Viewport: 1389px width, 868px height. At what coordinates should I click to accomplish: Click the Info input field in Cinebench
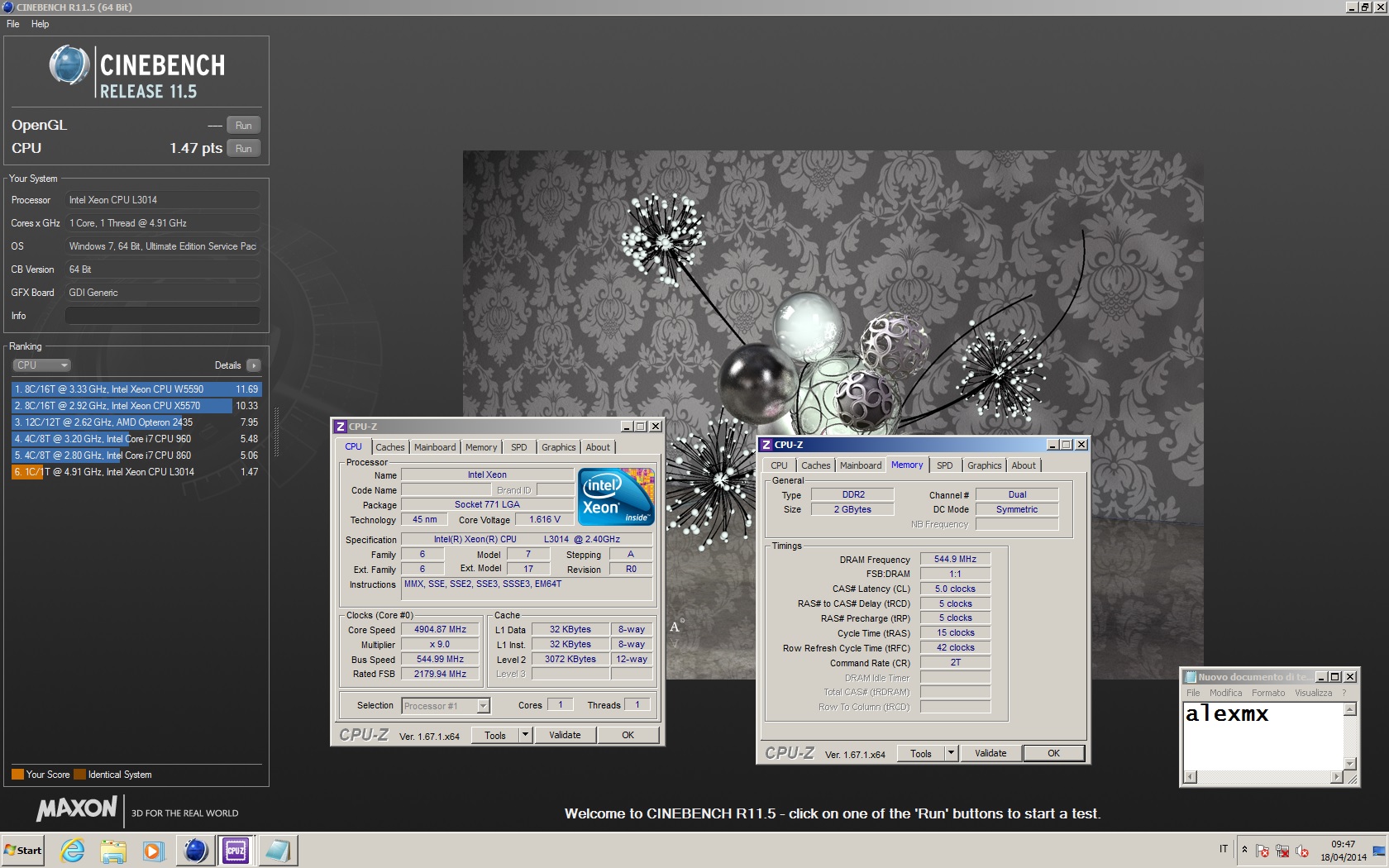point(163,316)
